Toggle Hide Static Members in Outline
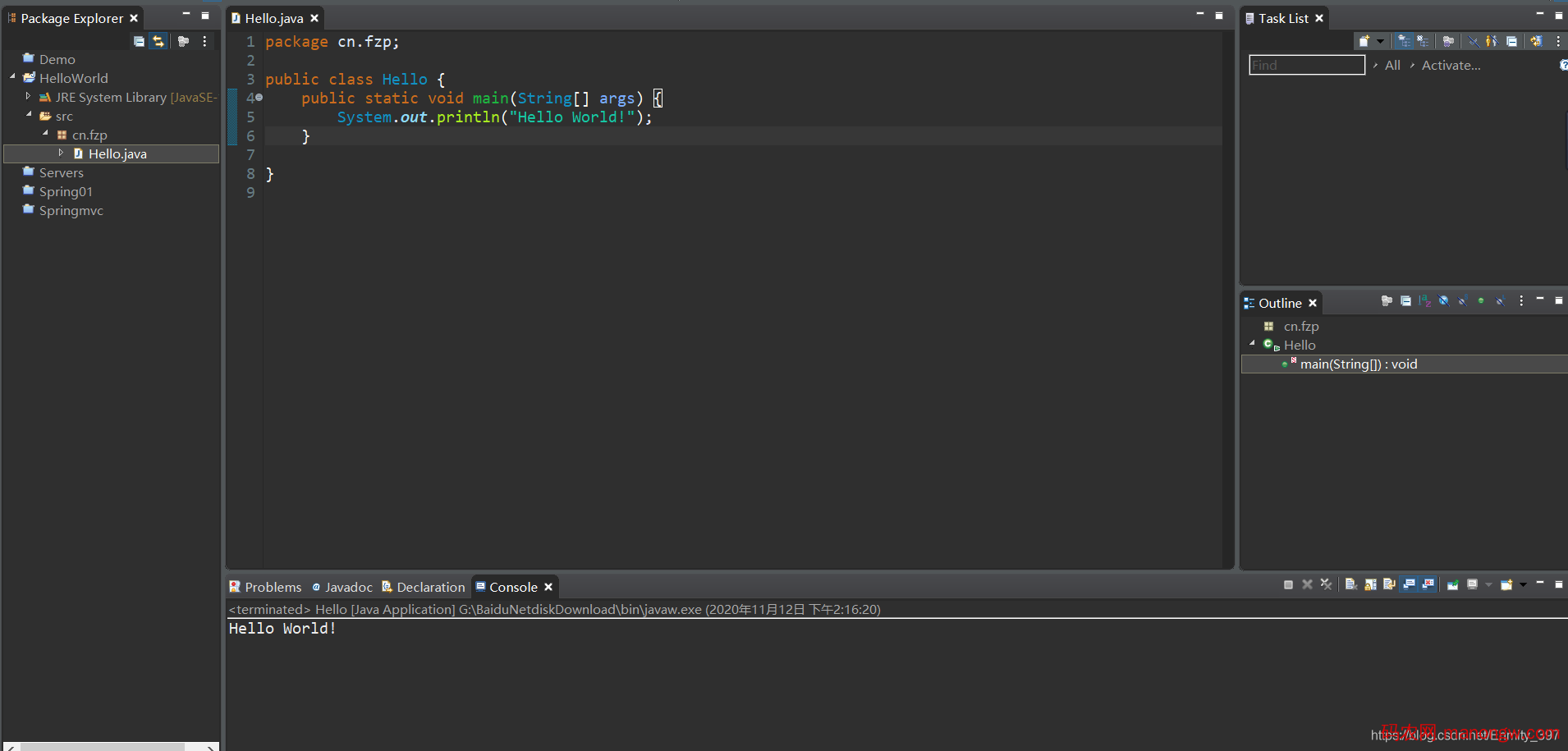1568x751 pixels. [1462, 301]
